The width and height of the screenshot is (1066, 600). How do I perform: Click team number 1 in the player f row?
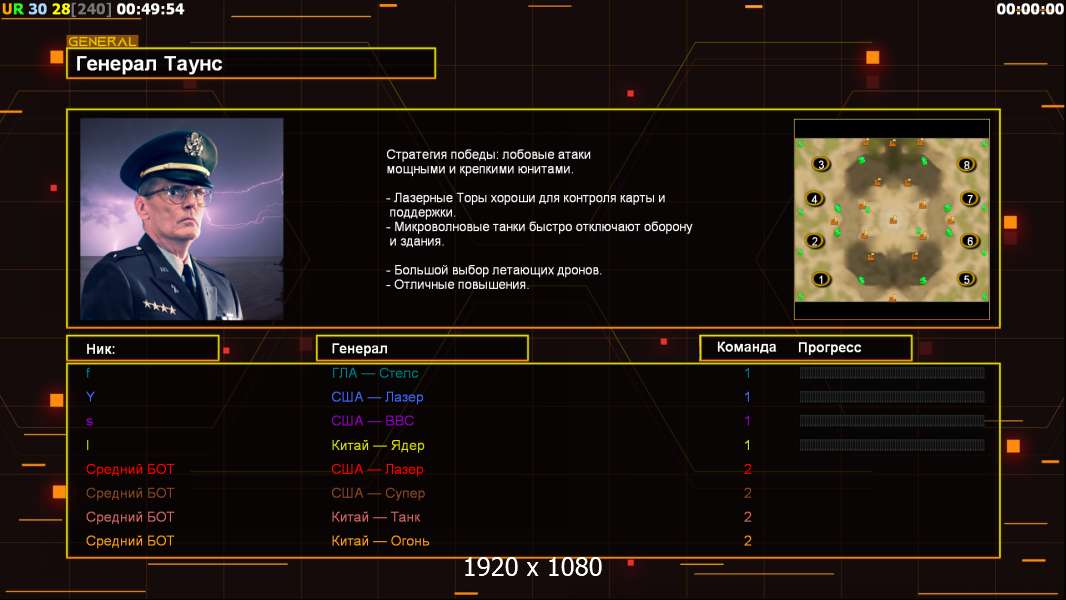tap(747, 373)
